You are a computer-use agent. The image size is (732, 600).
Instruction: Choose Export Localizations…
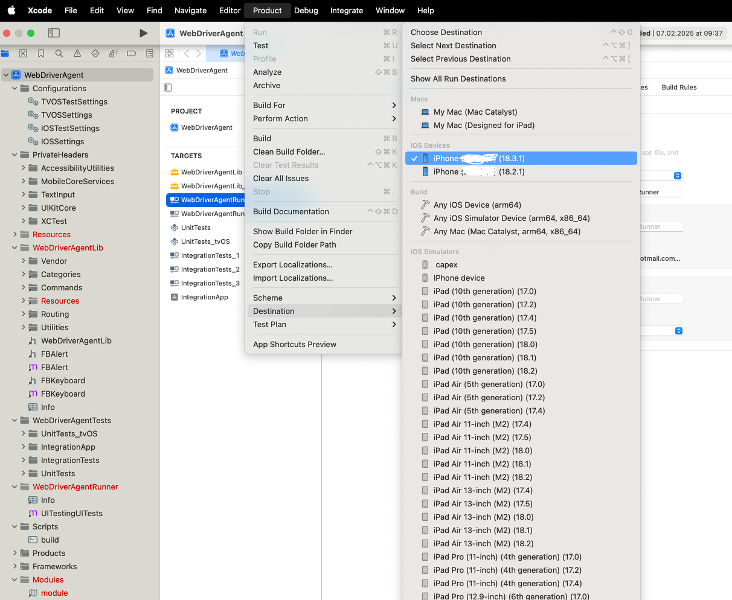point(324,265)
